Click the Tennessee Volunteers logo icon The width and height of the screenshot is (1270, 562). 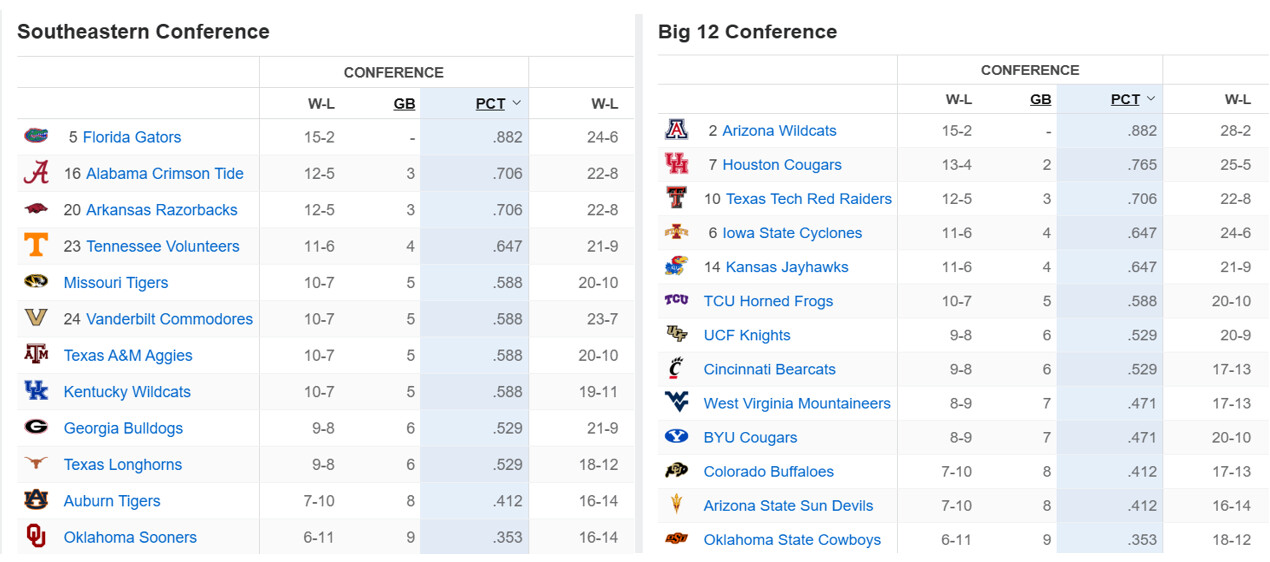coord(36,246)
